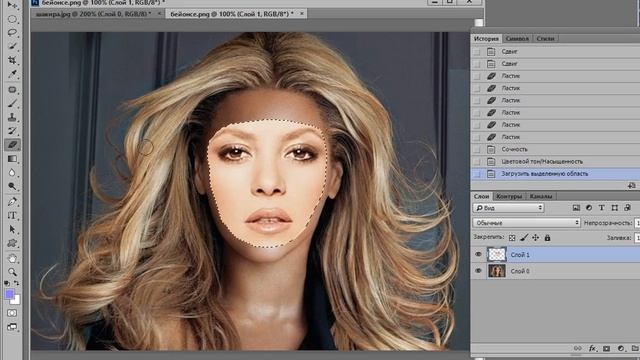Select the Custom Shape tool
The width and height of the screenshot is (640, 360).
click(12, 243)
